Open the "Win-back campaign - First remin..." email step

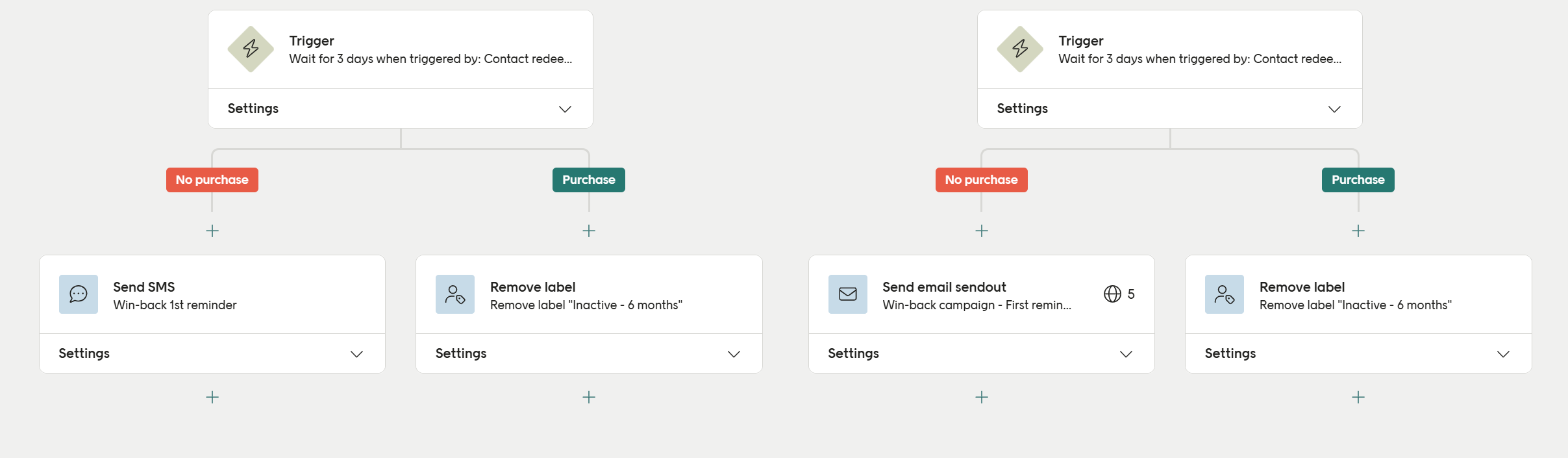coord(976,305)
